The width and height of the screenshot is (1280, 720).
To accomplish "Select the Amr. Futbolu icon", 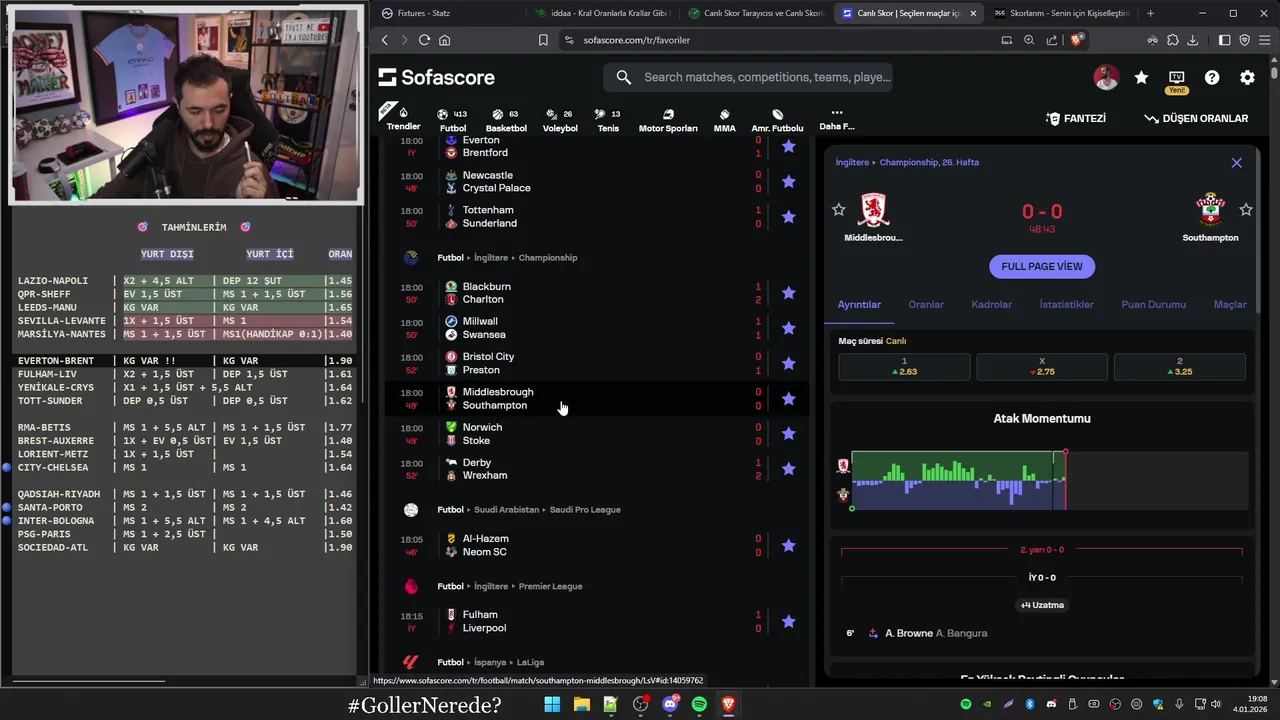I will (x=777, y=120).
